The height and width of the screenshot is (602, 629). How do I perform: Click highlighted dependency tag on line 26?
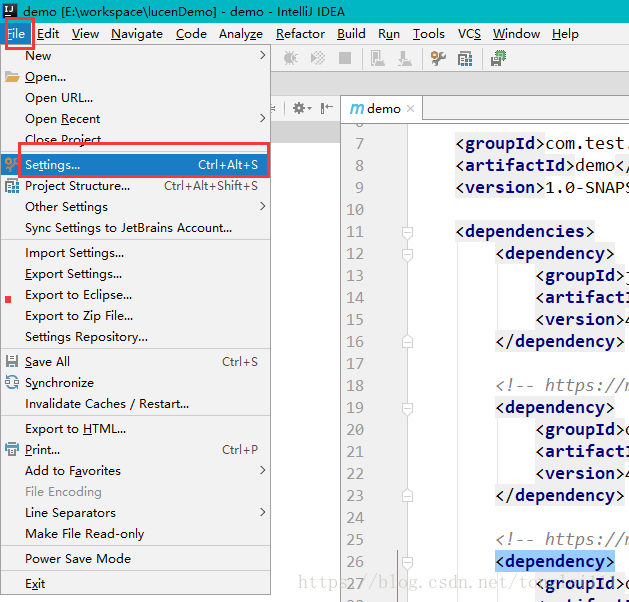[x=555, y=561]
